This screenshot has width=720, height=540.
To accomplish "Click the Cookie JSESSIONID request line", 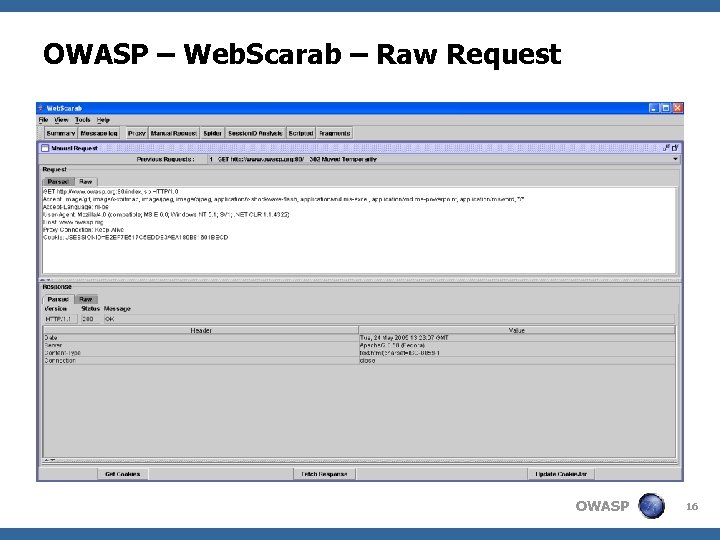I will pos(135,237).
